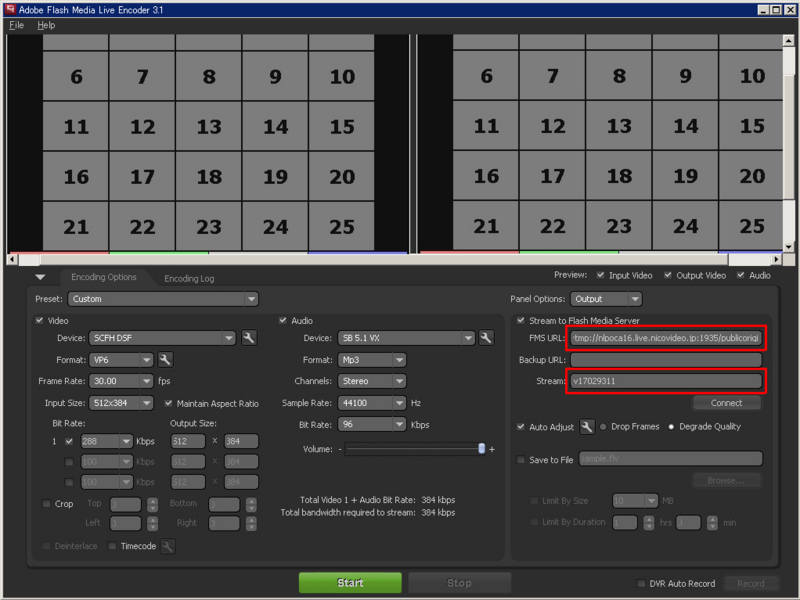Viewport: 800px width, 600px height.
Task: Enable Save to File
Action: point(520,460)
